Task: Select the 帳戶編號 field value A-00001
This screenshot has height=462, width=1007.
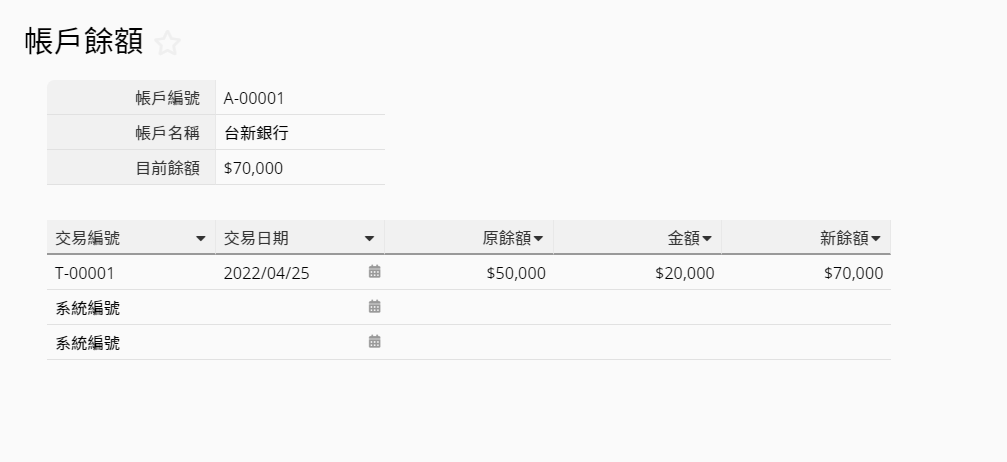Action: pos(255,98)
